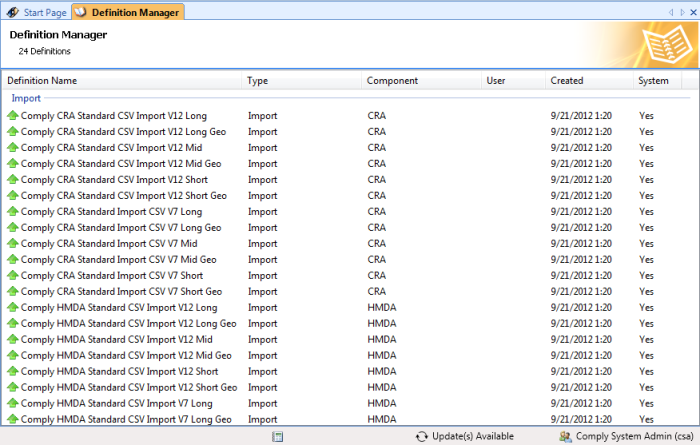
Task: Click import icon for CRA V12 Short Geo
Action: (13, 195)
